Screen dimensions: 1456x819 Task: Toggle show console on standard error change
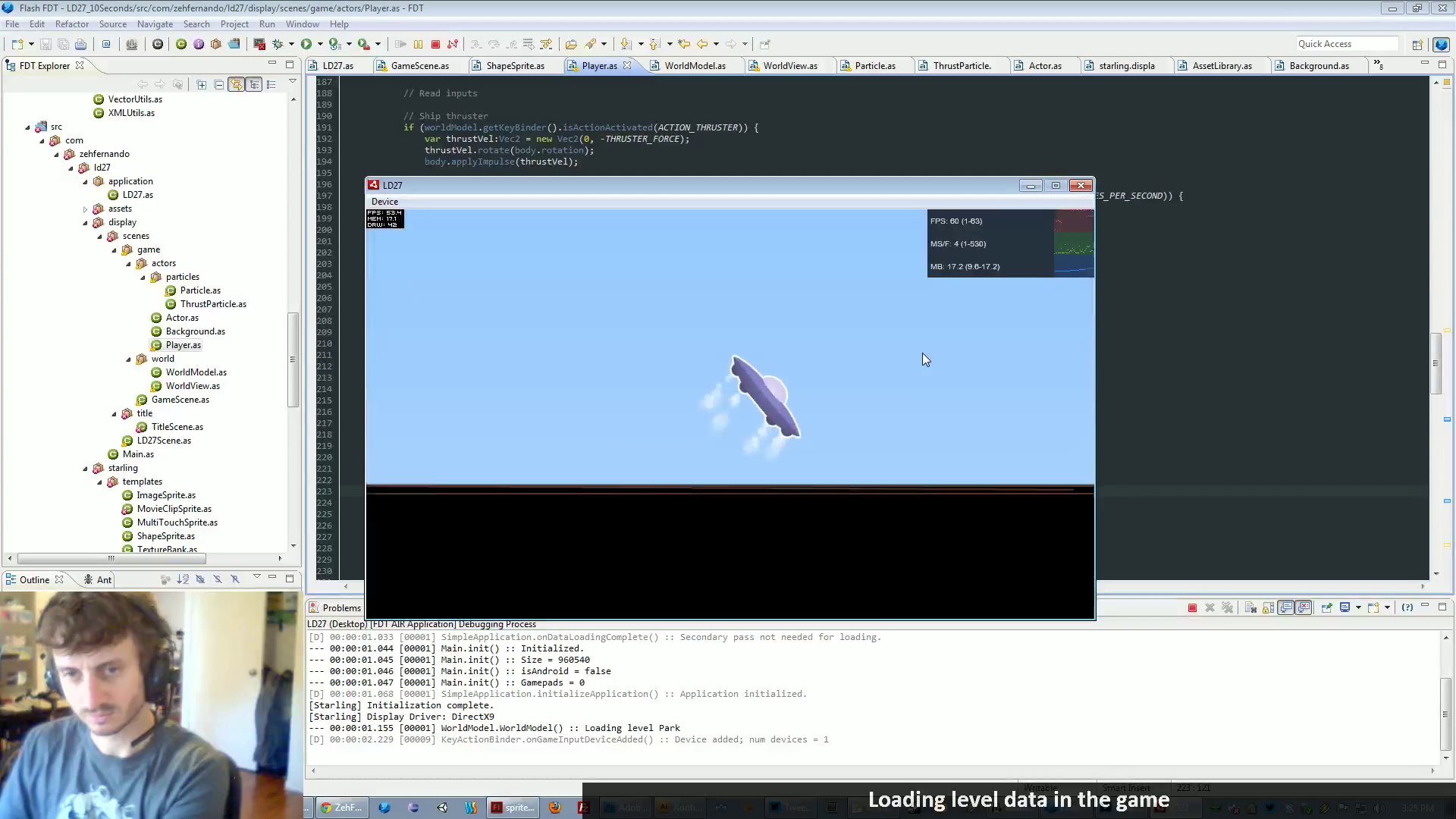pyautogui.click(x=1304, y=607)
